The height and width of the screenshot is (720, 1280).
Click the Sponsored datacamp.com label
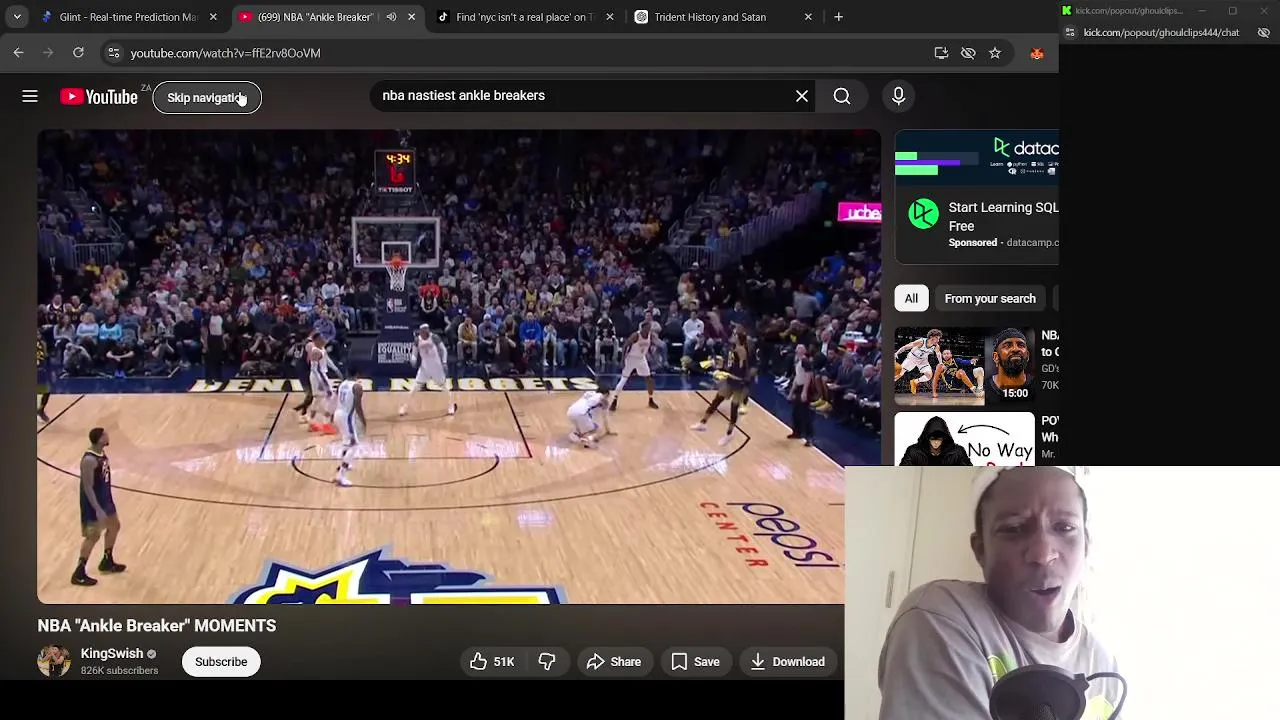pyautogui.click(x=1003, y=243)
